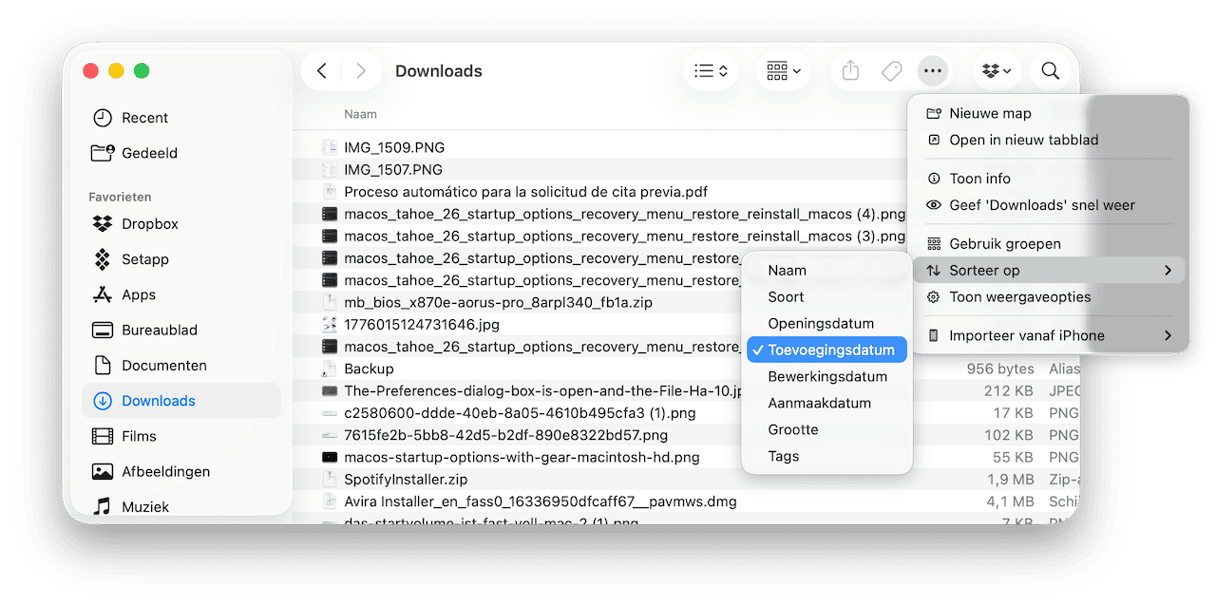Open the Dropbox toolbar dropdown
Image resolution: width=1216 pixels, height=606 pixels.
pos(997,71)
